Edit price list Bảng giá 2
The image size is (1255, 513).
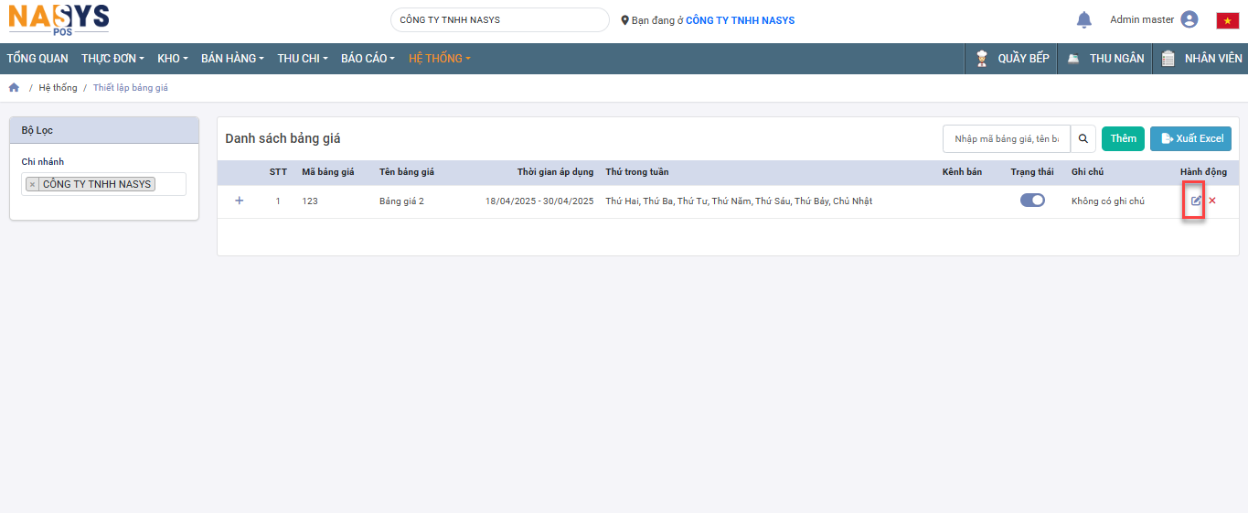point(1195,201)
